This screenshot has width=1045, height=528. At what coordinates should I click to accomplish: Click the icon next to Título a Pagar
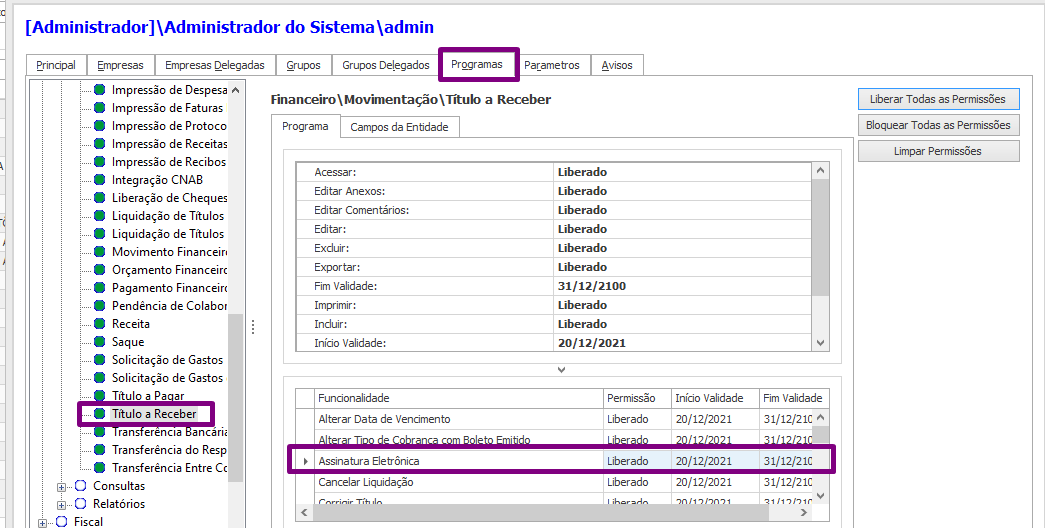[100, 396]
